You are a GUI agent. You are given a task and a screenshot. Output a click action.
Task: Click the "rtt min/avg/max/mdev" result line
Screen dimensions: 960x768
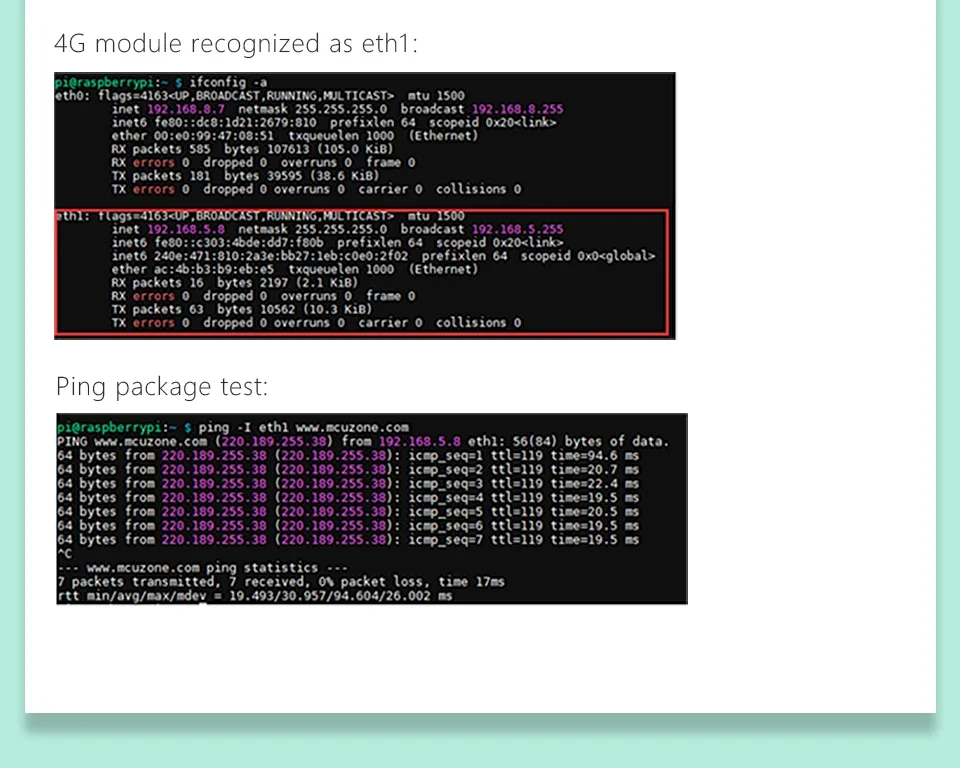254,596
